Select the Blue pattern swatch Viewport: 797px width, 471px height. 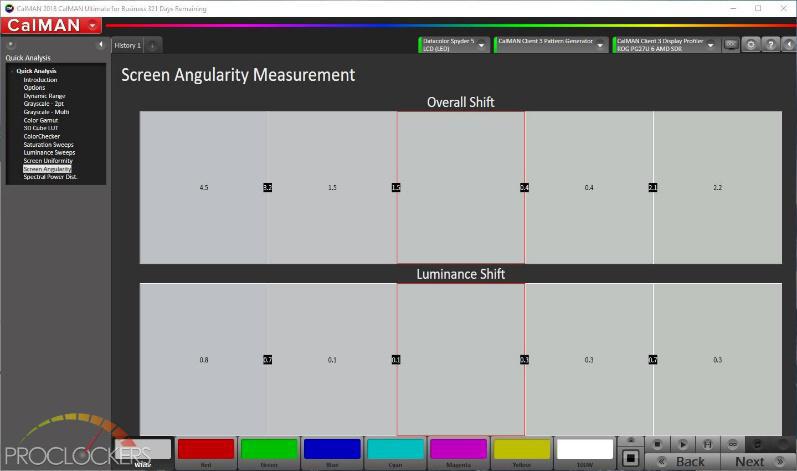click(x=332, y=453)
